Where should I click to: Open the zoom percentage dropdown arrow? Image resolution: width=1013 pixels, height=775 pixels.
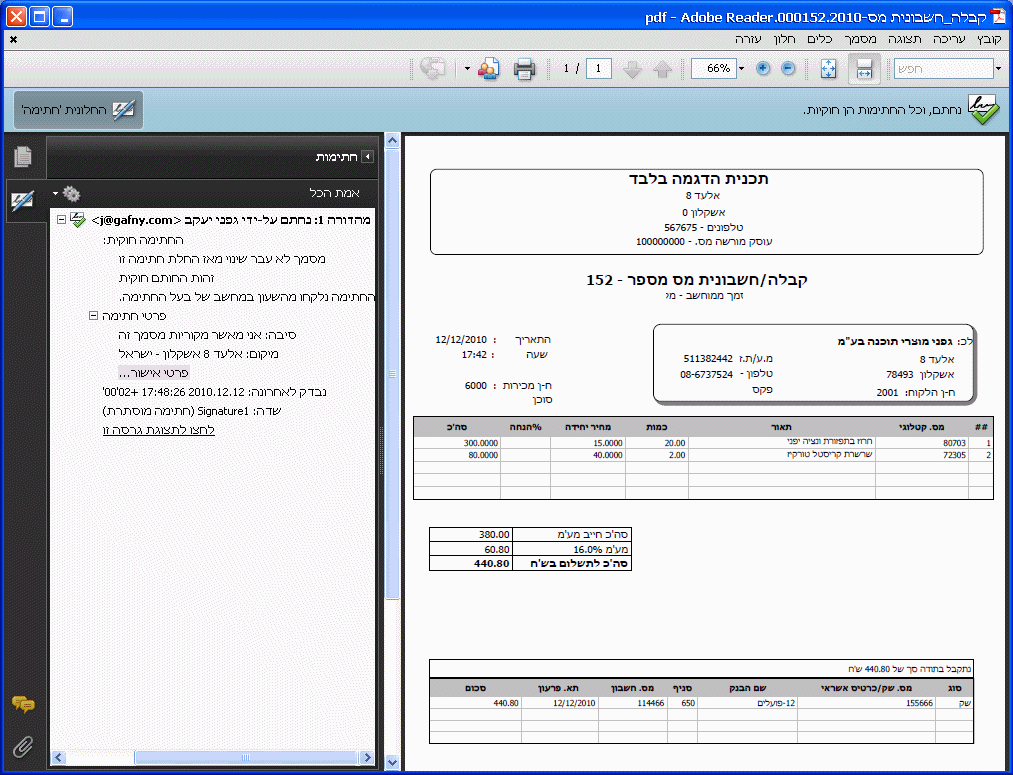[741, 69]
